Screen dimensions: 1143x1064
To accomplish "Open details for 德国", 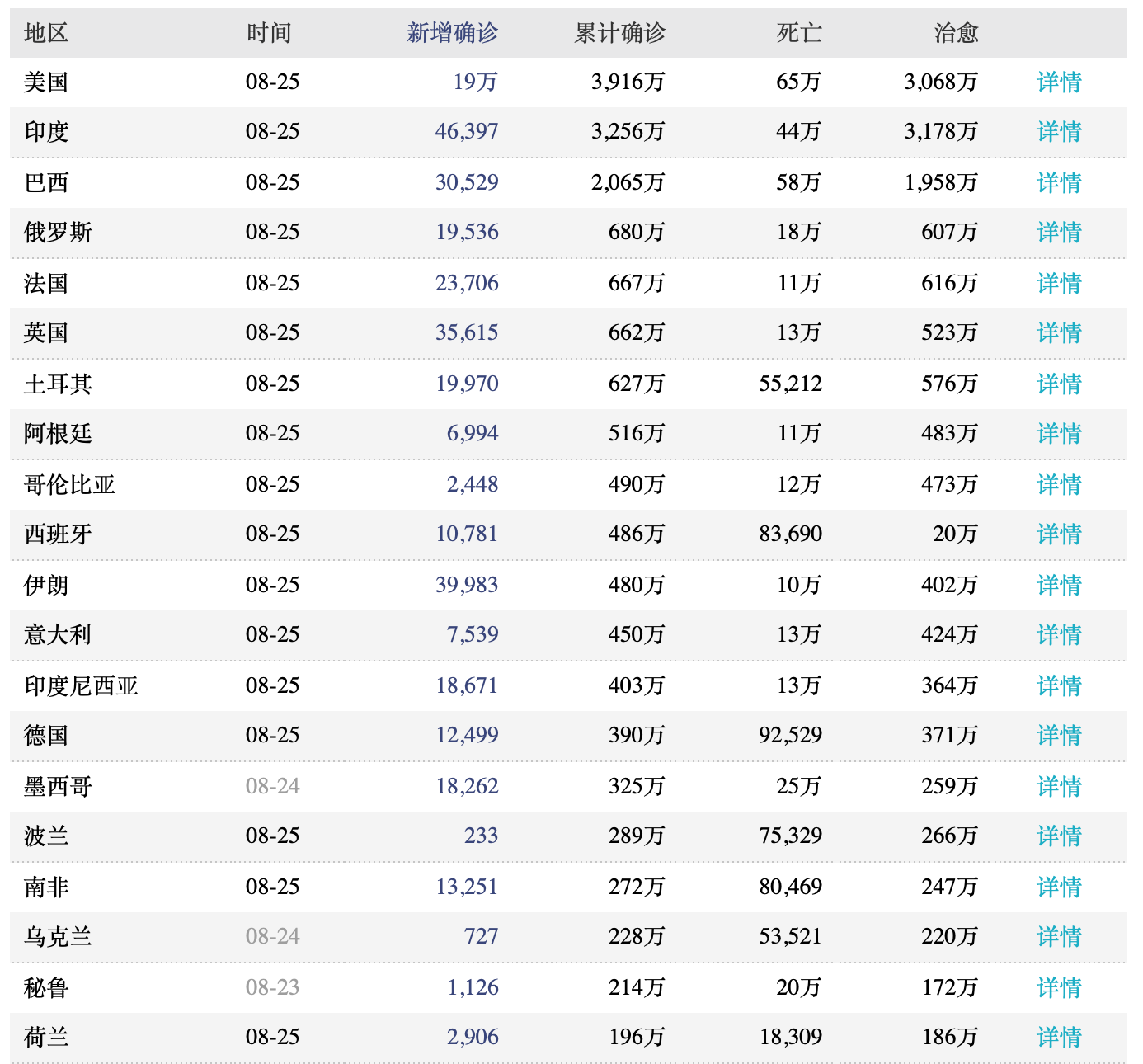I will click(1058, 735).
